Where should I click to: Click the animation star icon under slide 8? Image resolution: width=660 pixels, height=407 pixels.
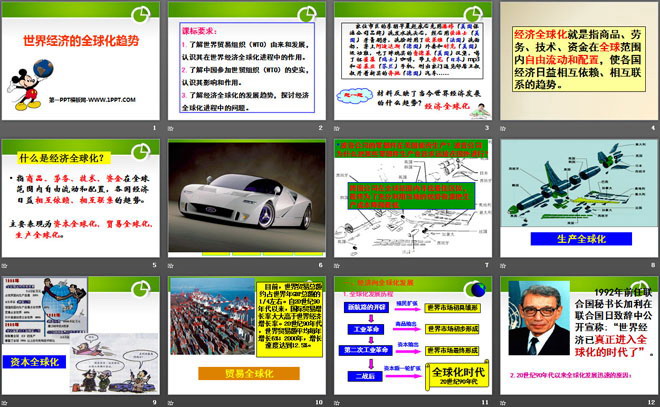pos(503,266)
